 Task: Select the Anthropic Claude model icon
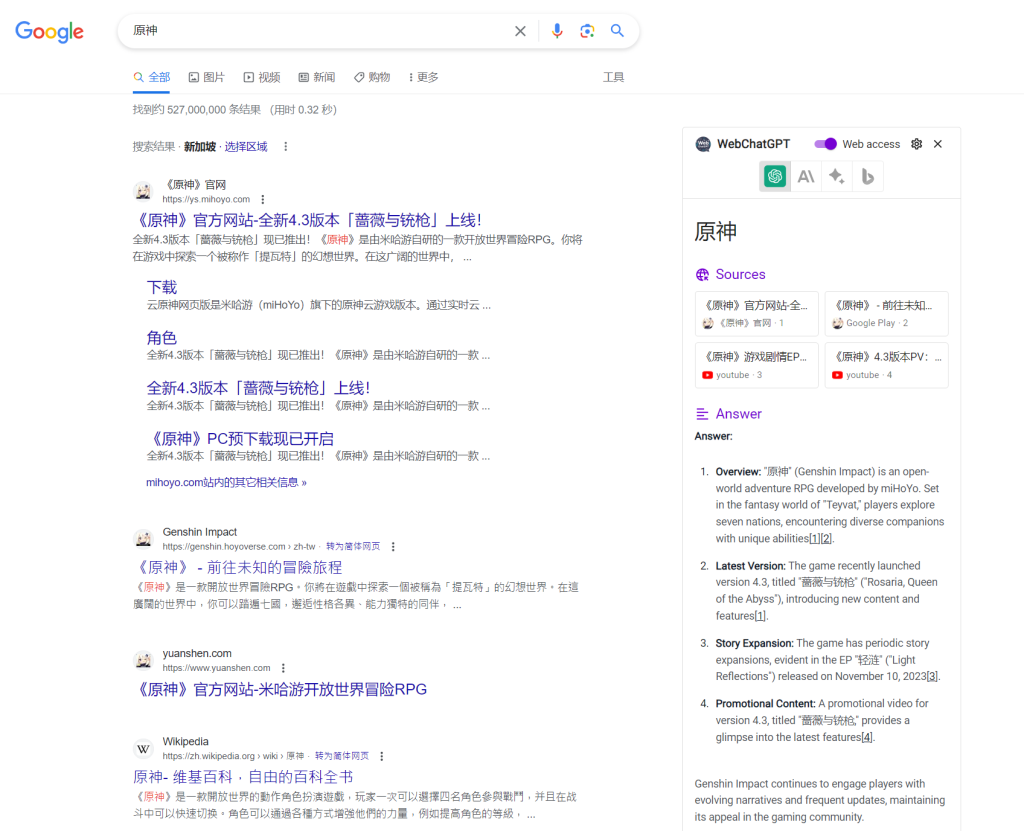click(x=805, y=177)
